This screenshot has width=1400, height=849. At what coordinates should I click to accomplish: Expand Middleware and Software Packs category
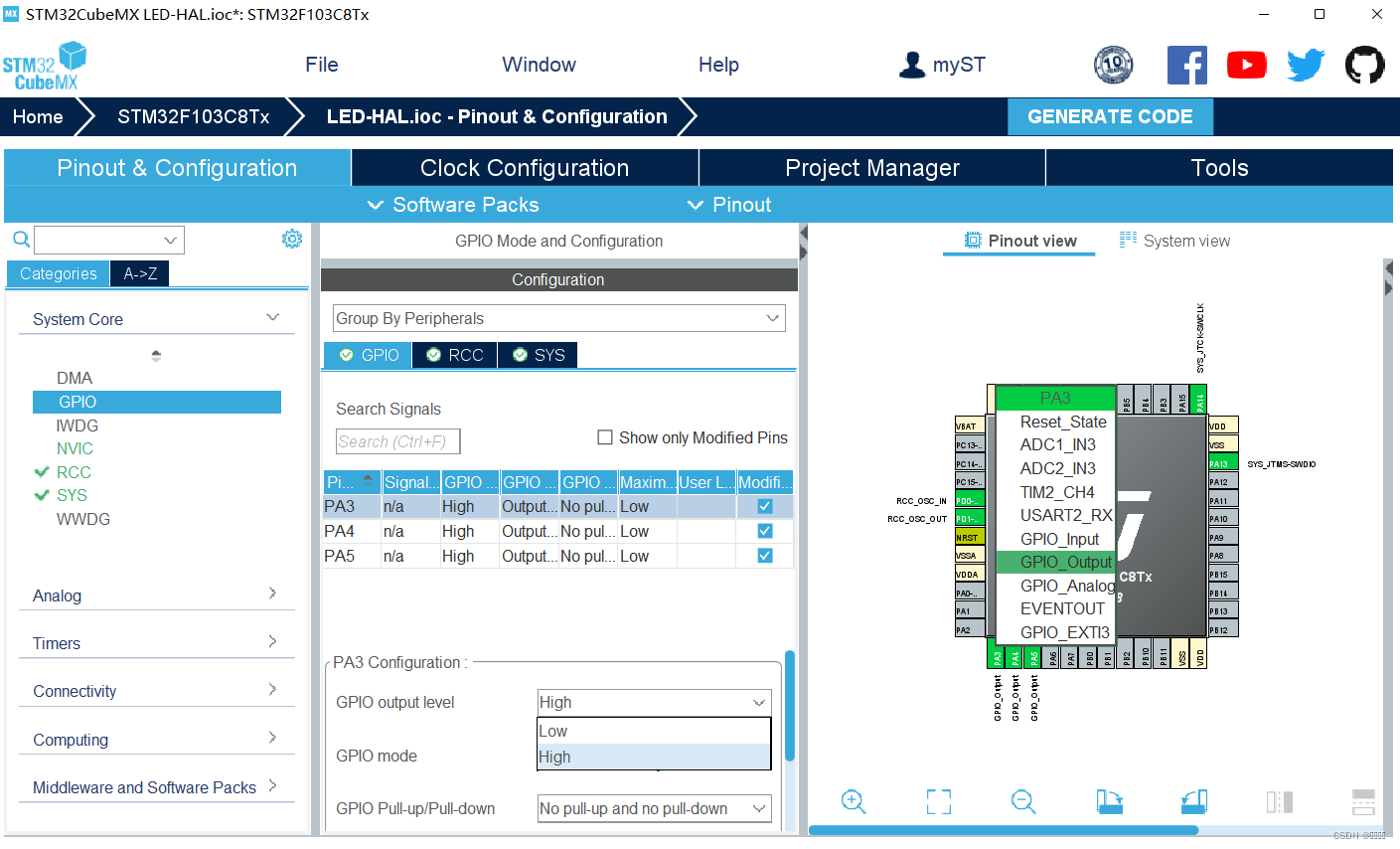pyautogui.click(x=272, y=785)
